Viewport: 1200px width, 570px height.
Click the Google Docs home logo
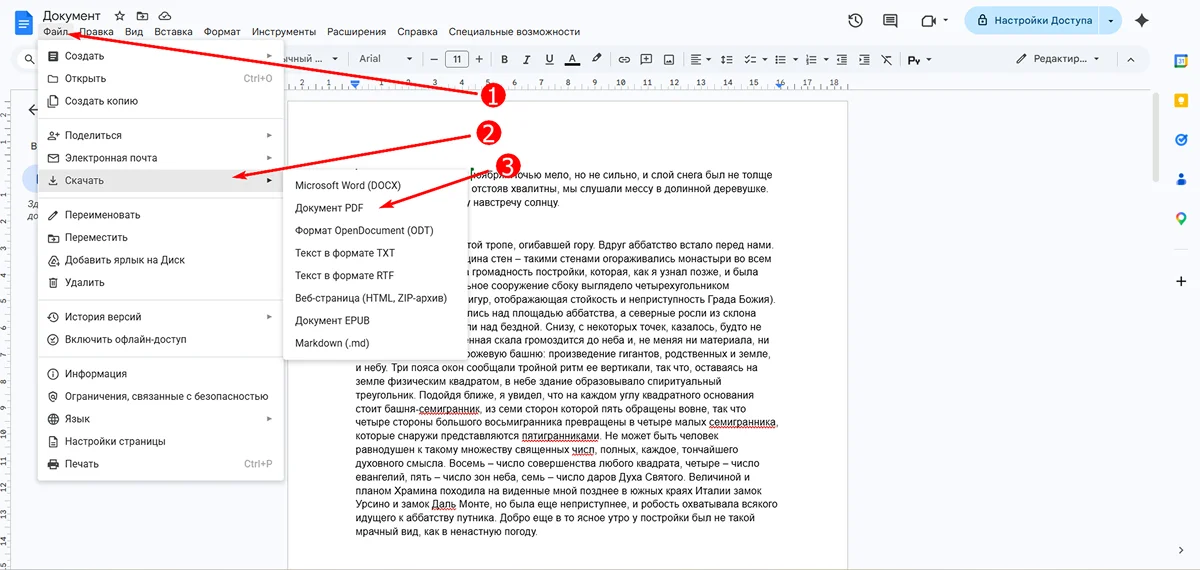(23, 23)
